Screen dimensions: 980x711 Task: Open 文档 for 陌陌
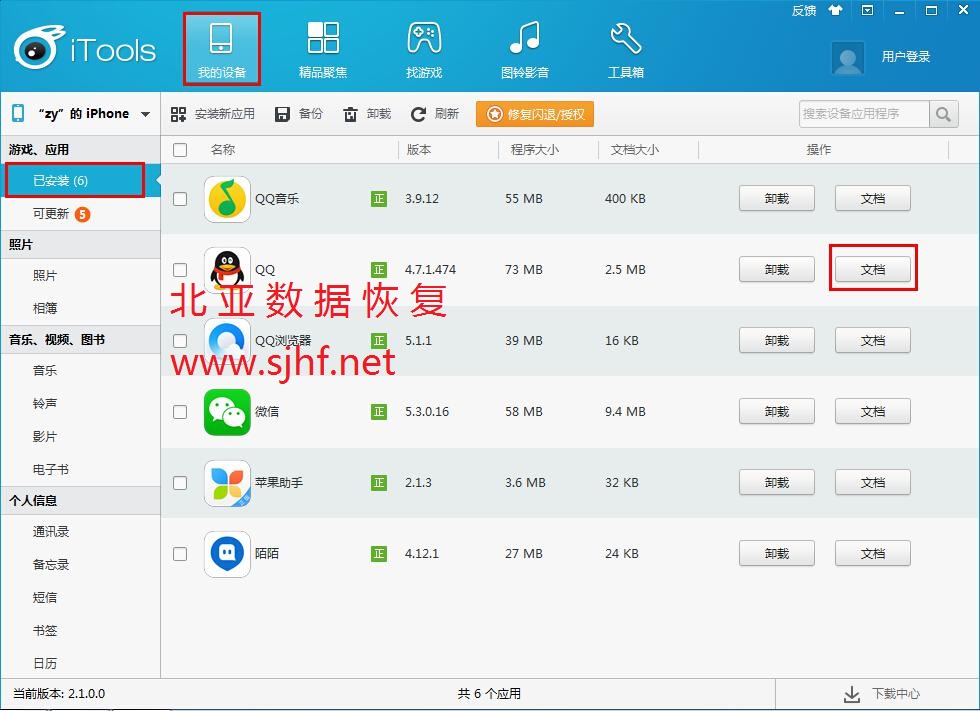[873, 554]
